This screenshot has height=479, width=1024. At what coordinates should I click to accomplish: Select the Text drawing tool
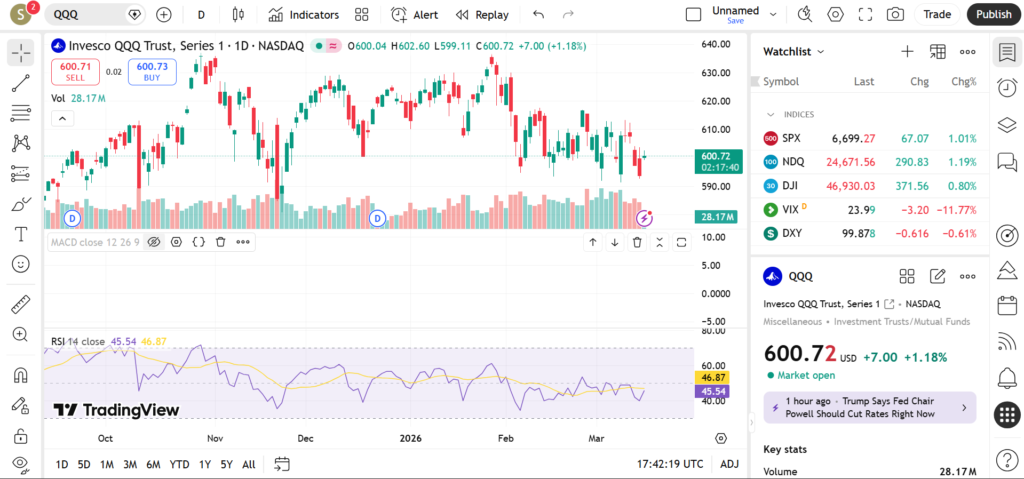coord(20,234)
